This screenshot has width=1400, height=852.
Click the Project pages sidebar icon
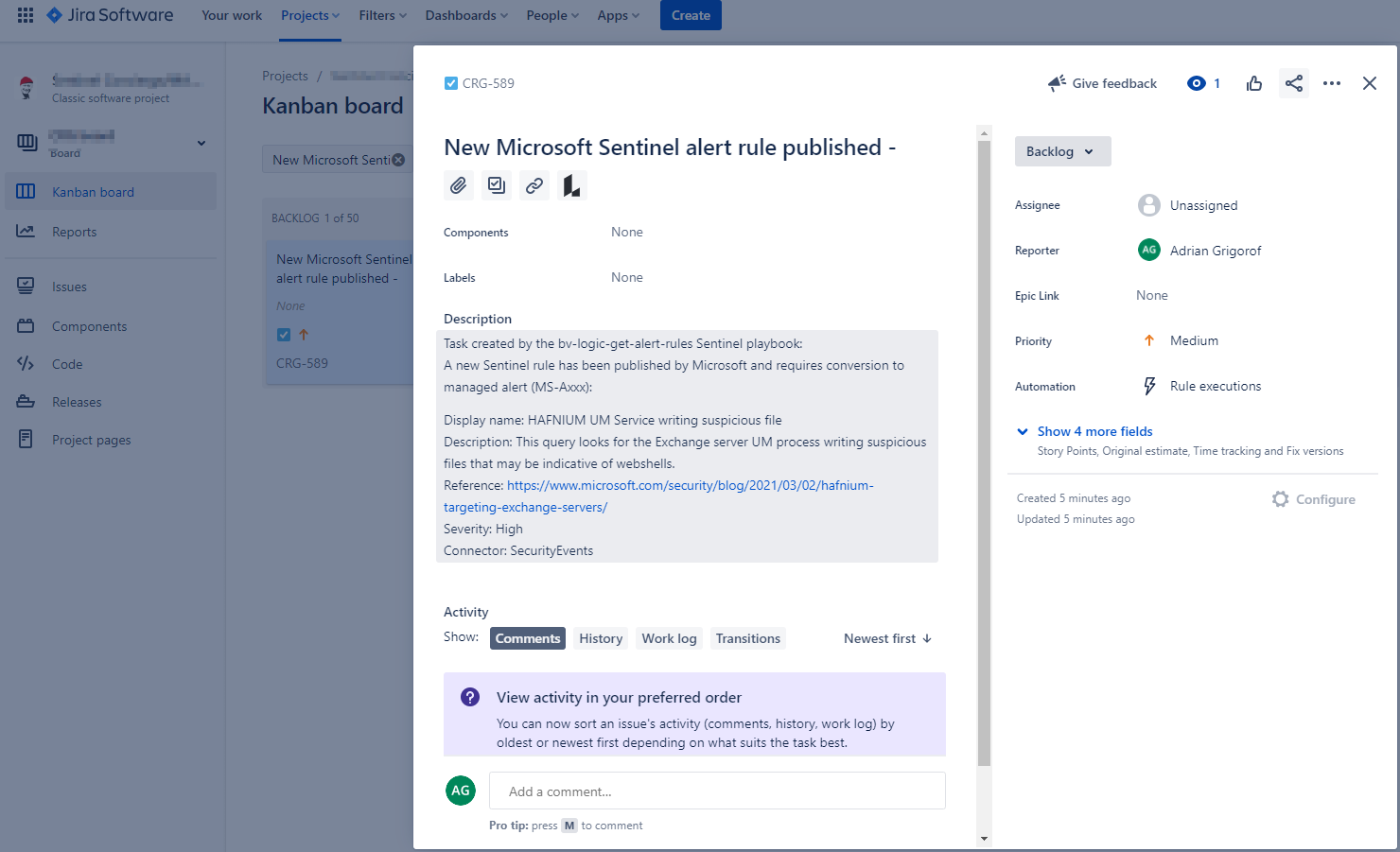(x=26, y=439)
